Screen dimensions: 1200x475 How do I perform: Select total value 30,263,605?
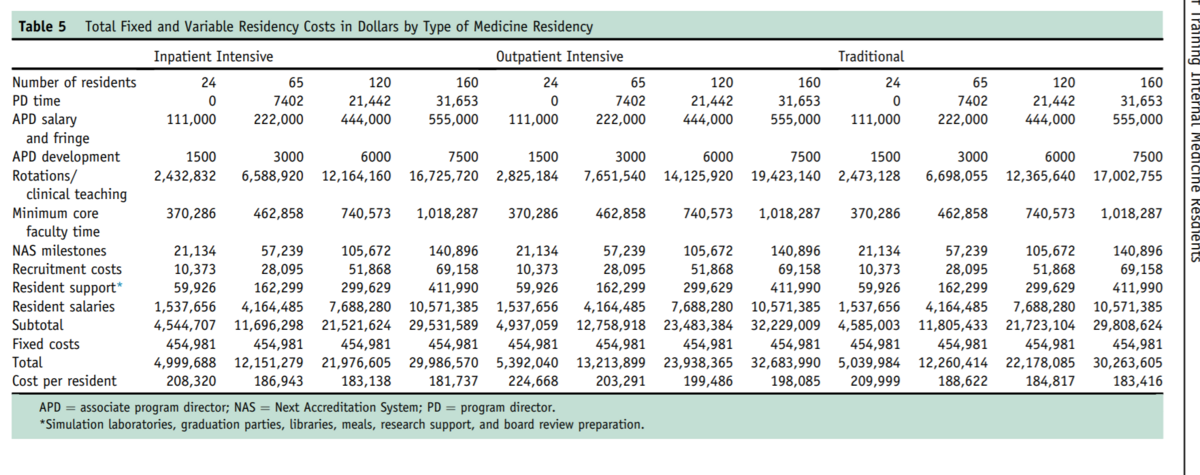[x=1127, y=362]
